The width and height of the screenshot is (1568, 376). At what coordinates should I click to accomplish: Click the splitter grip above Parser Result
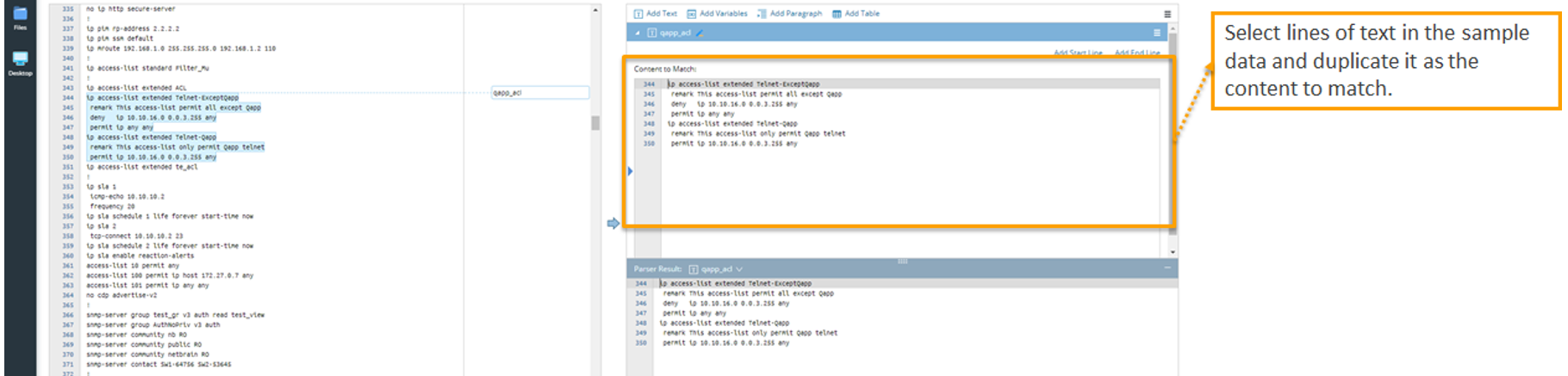coord(902,261)
